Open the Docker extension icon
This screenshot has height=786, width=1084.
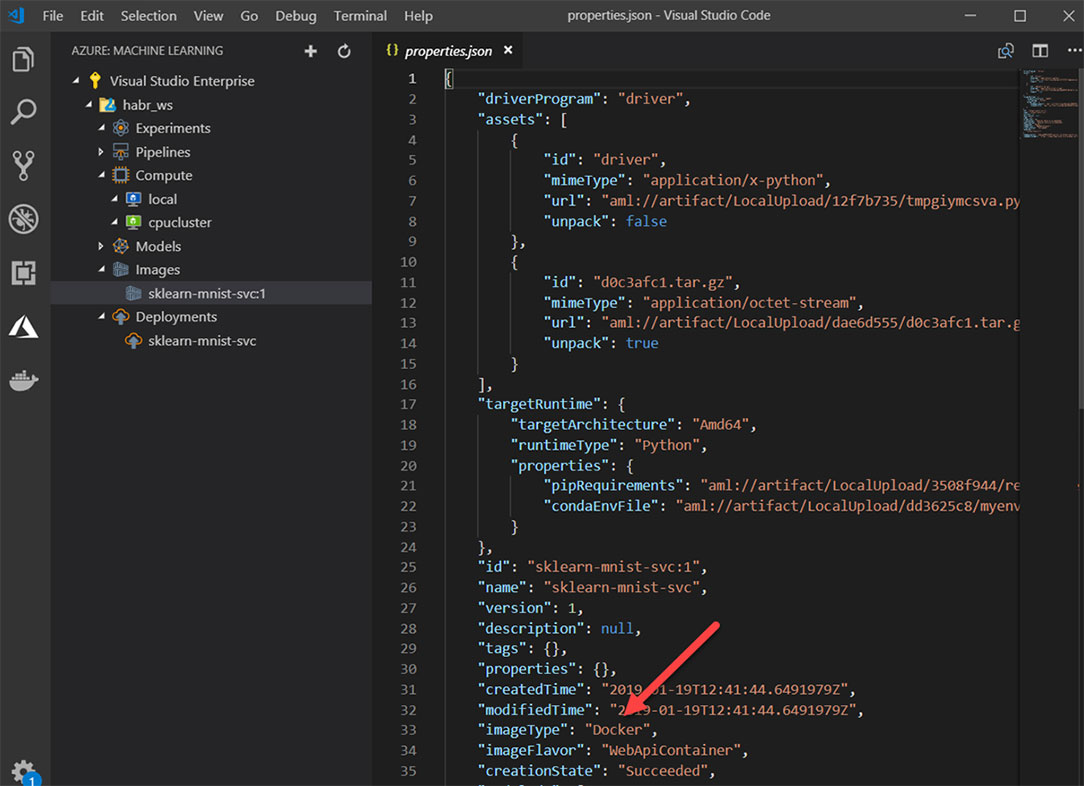(x=24, y=379)
